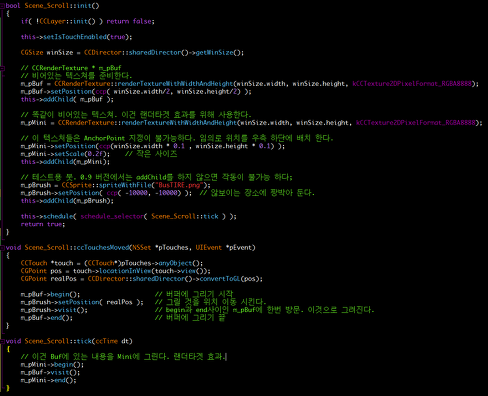Click the 'void Scene_Scroll::tick(ccTime dt)' declaration
The height and width of the screenshot is (396, 488).
[69, 341]
